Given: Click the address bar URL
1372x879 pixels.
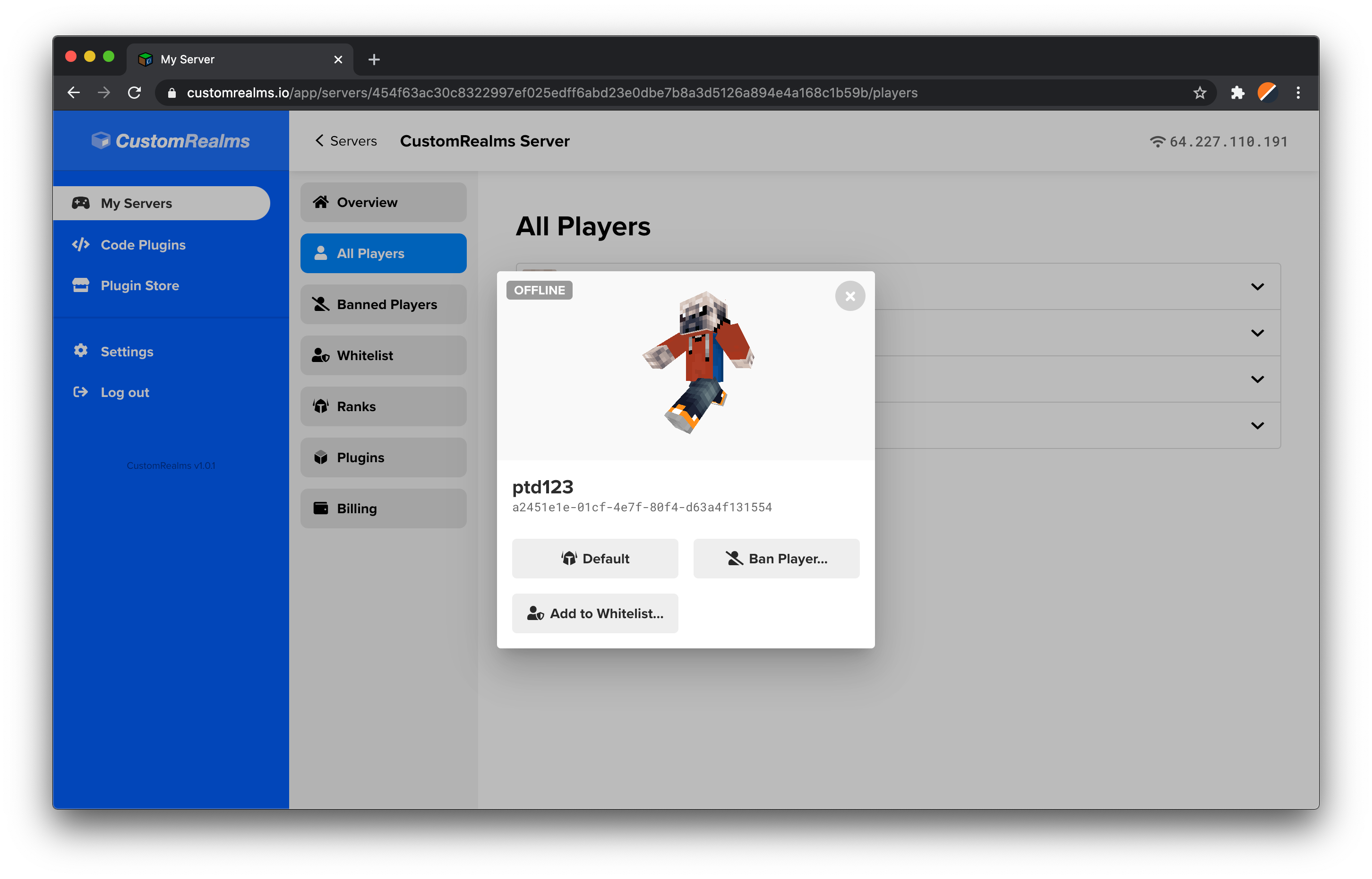Looking at the screenshot, I should (x=552, y=93).
